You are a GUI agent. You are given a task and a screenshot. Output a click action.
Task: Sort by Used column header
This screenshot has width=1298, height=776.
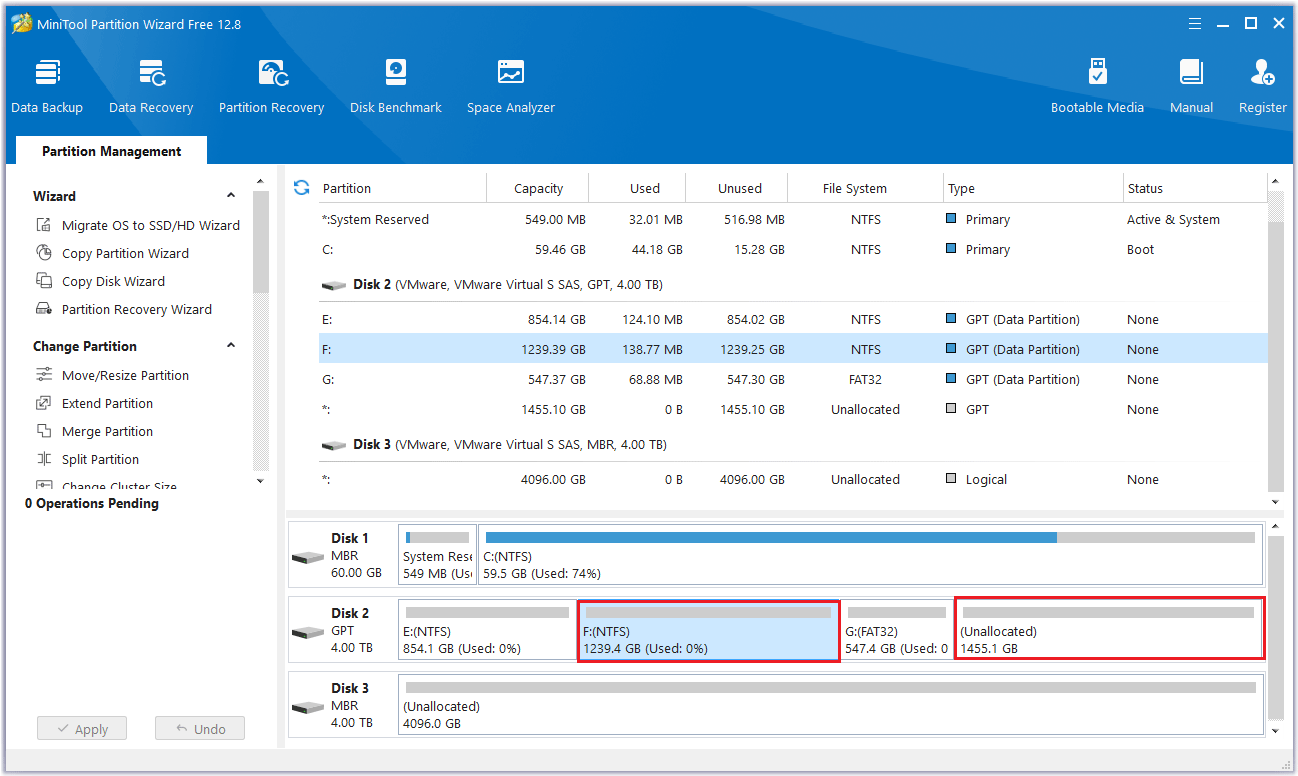click(x=645, y=188)
